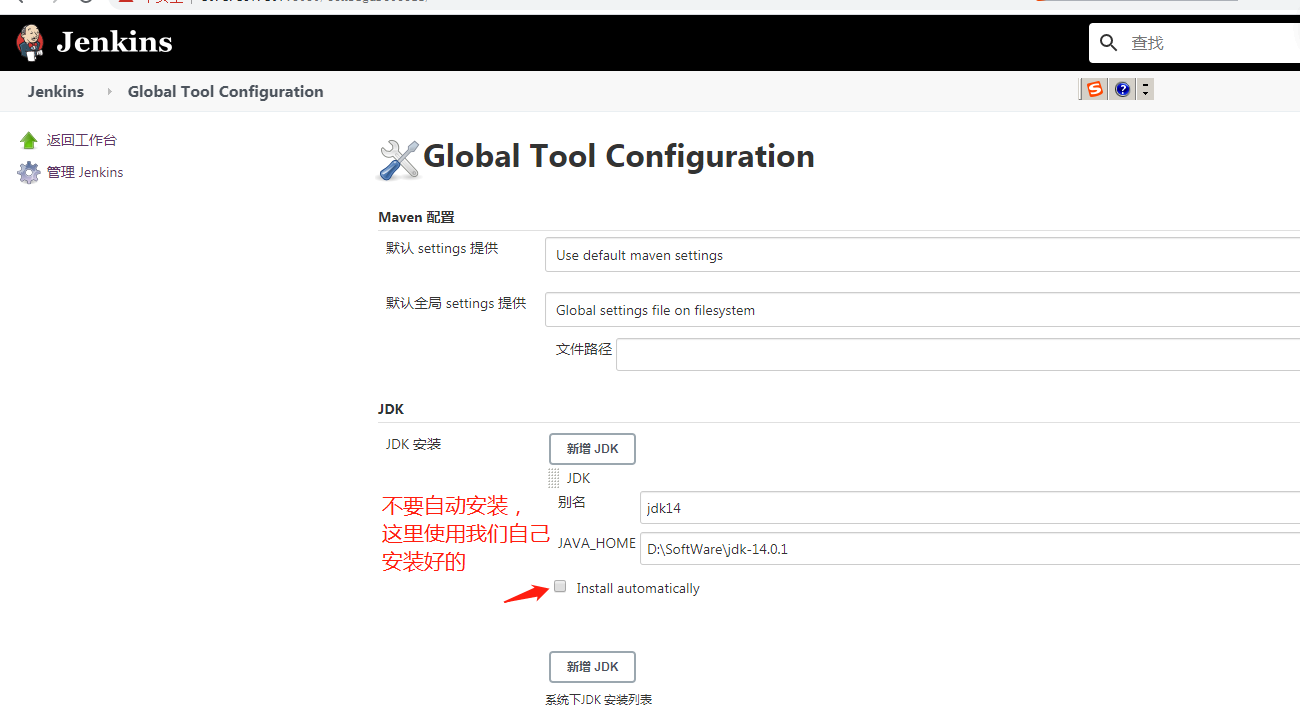Open the default settings provider dropdown

922,255
